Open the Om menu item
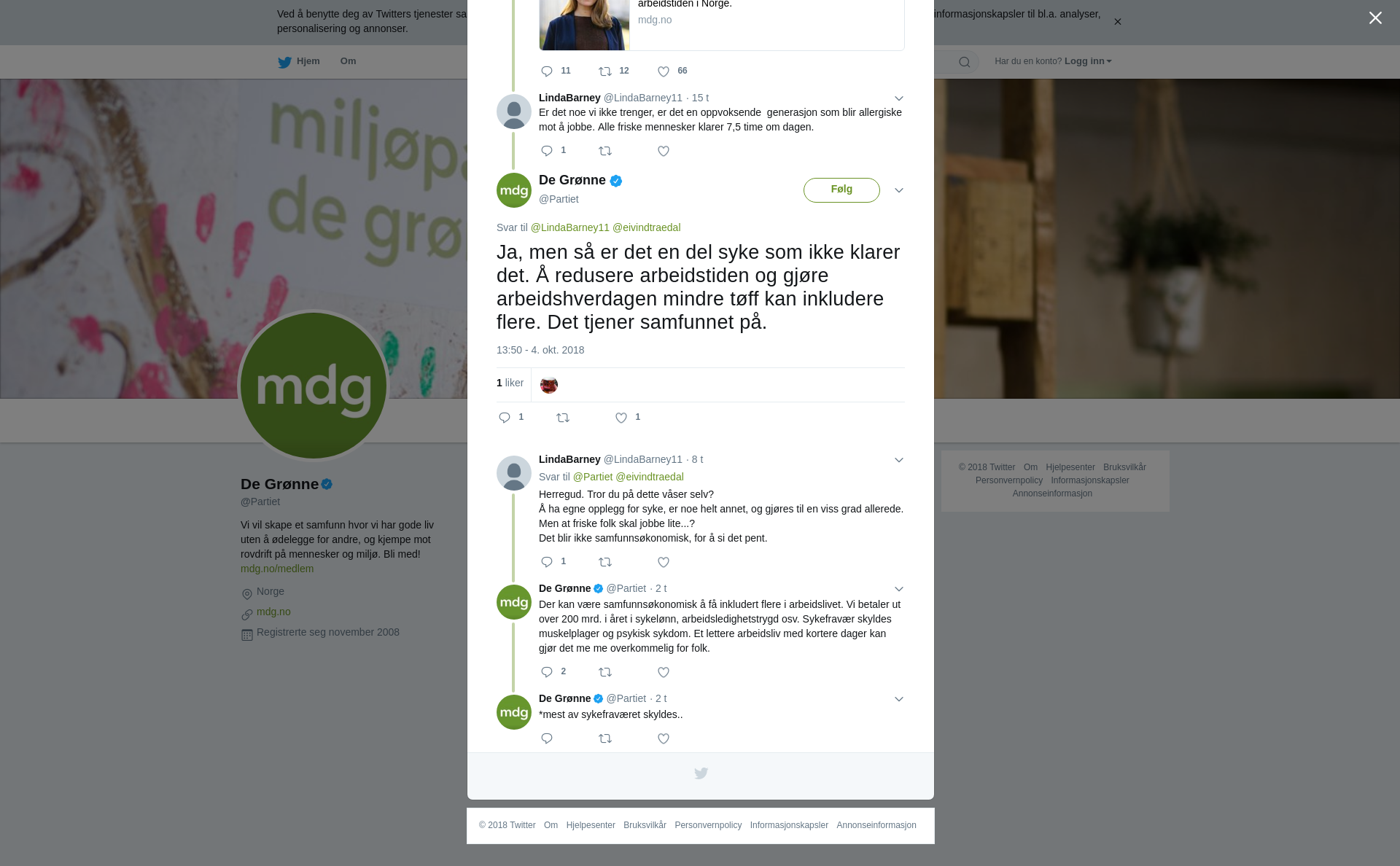Viewport: 1400px width, 866px height. 348,61
